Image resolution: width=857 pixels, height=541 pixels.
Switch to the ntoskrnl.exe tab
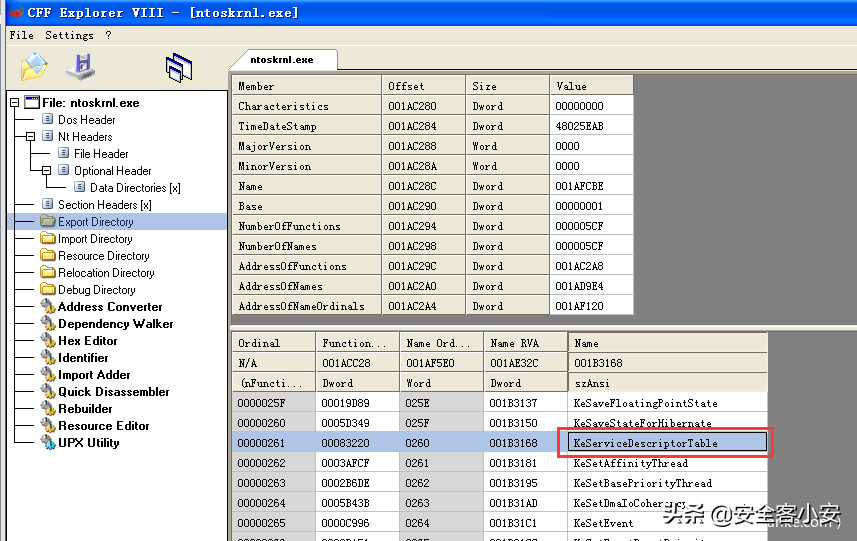[282, 60]
